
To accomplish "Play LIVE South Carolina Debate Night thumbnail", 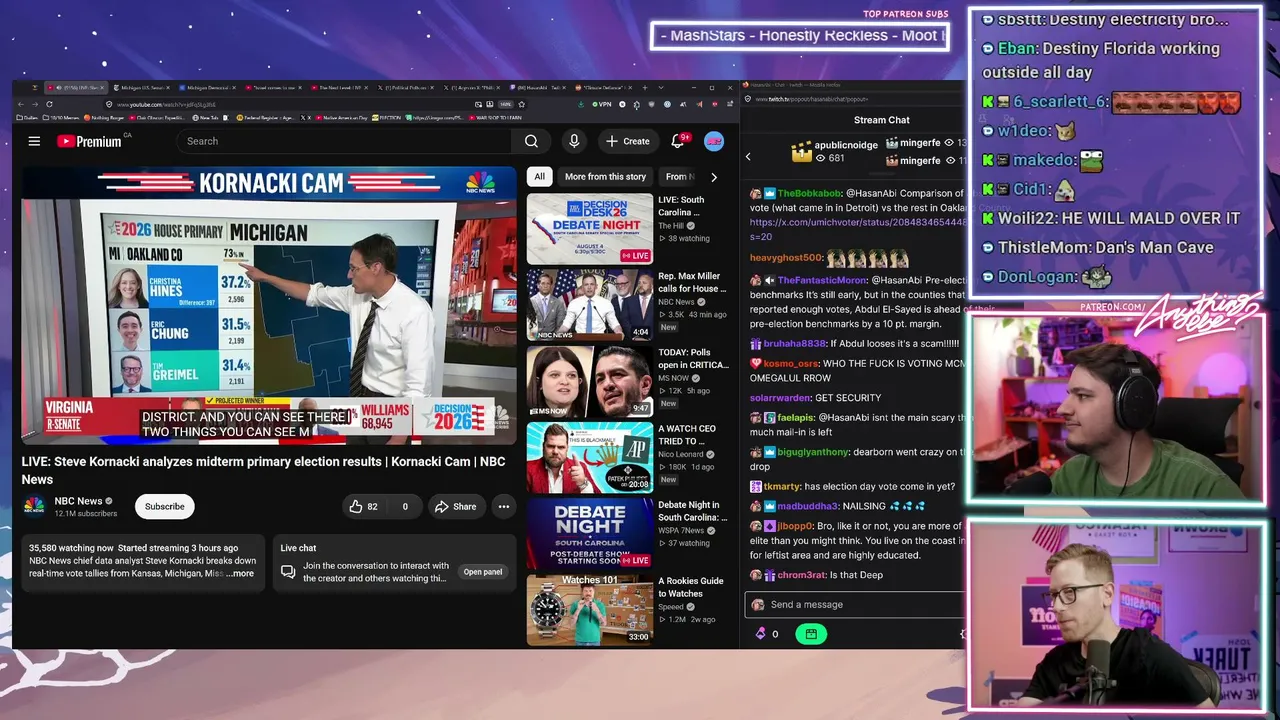I will click(590, 229).
